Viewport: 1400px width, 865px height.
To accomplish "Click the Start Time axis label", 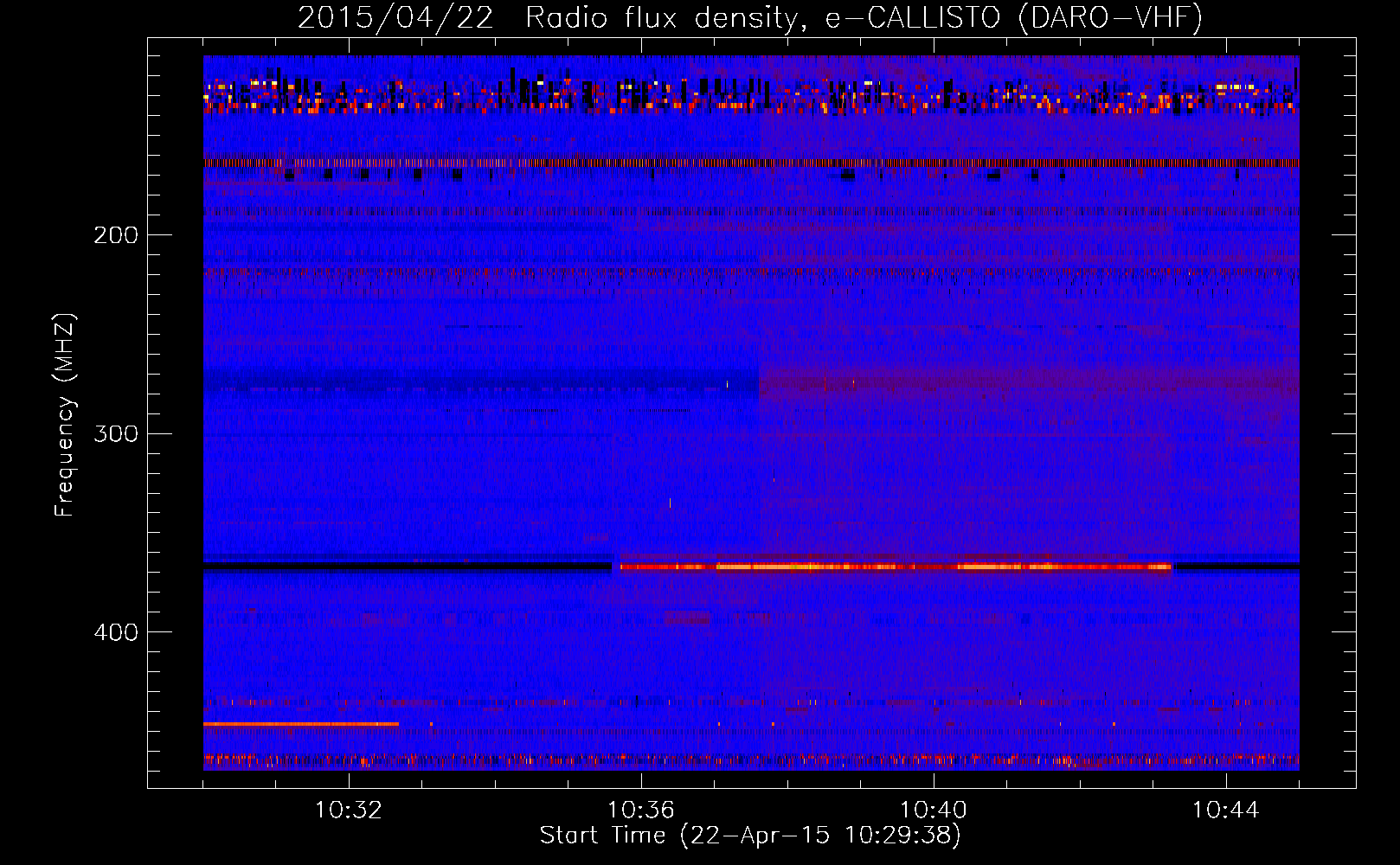I will tap(750, 836).
